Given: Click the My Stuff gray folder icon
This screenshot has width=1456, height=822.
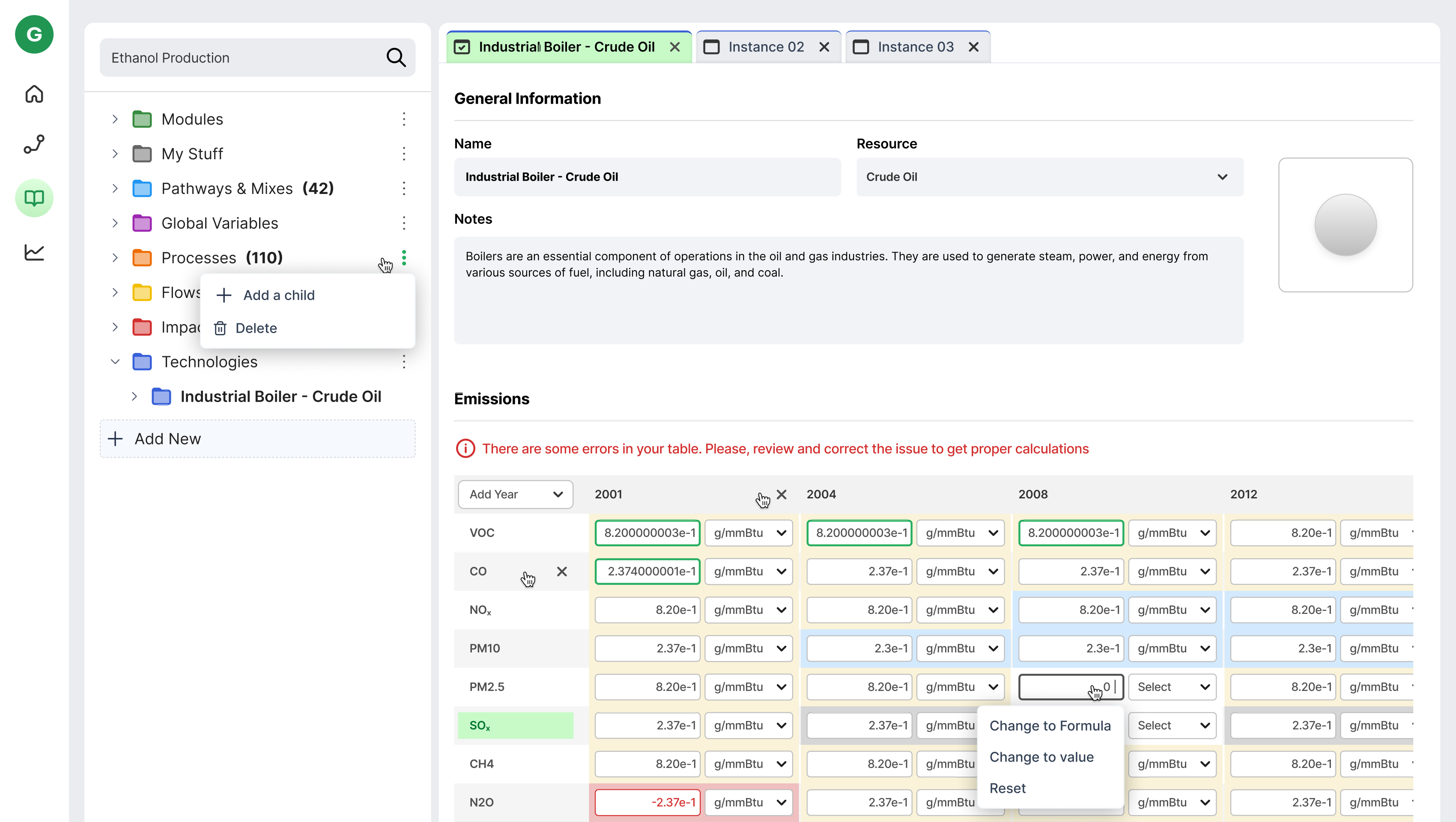Looking at the screenshot, I should [x=142, y=154].
